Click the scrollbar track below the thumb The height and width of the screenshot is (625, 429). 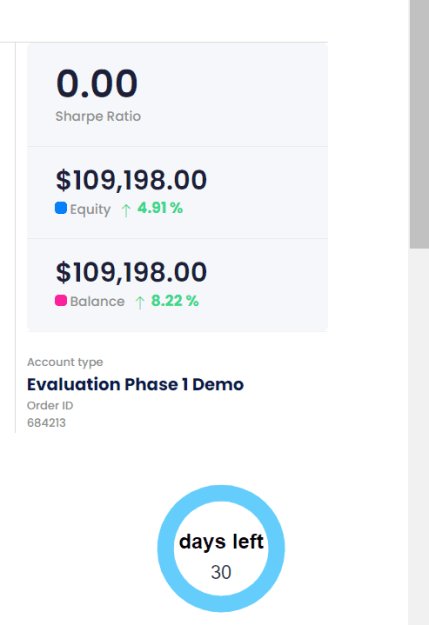419,436
